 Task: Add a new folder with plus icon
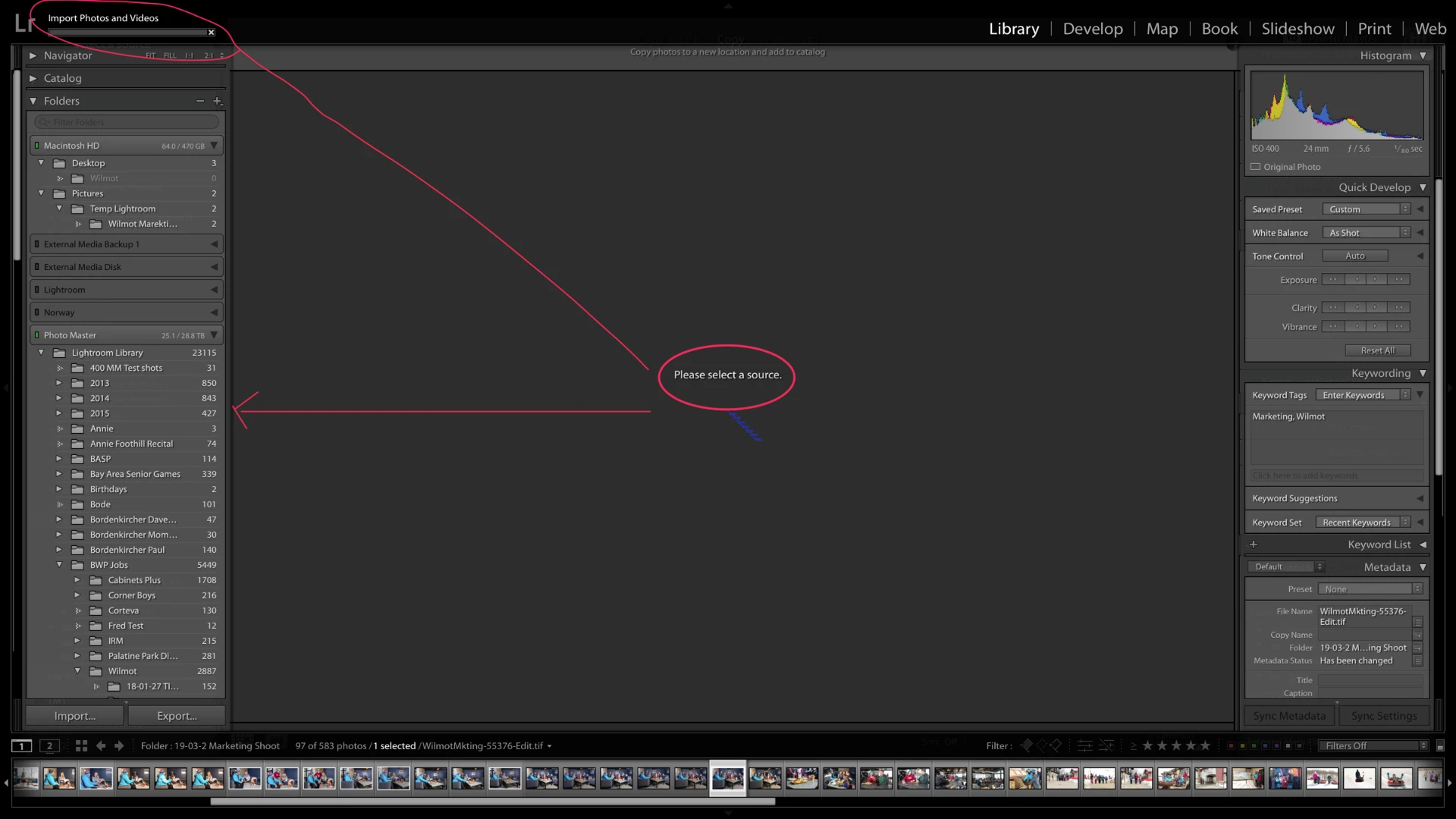(x=217, y=101)
